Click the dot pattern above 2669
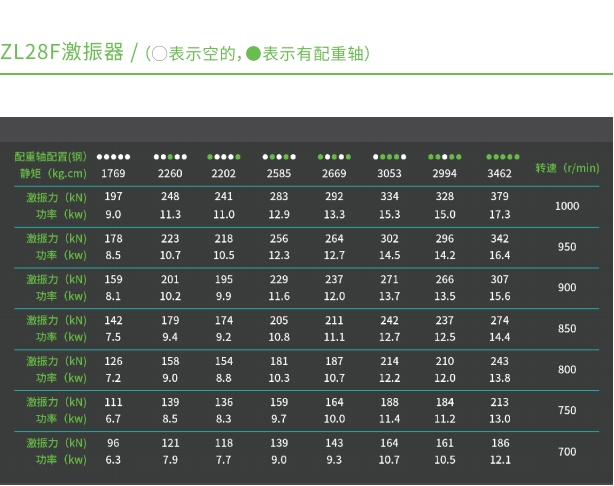Viewport: 614px width, 486px height. [334, 157]
